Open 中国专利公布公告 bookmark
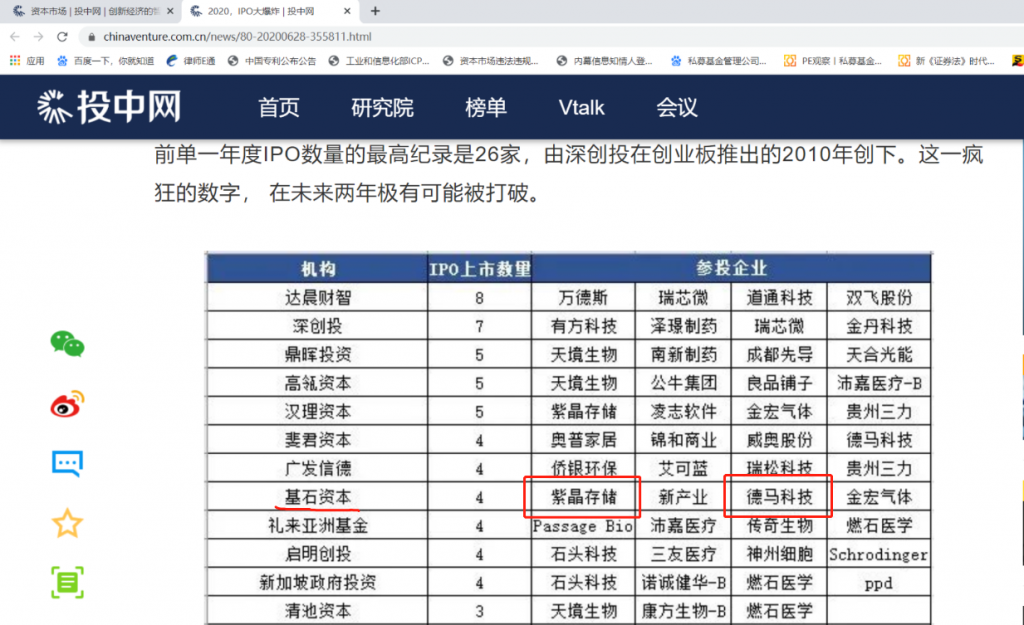 tap(272, 61)
